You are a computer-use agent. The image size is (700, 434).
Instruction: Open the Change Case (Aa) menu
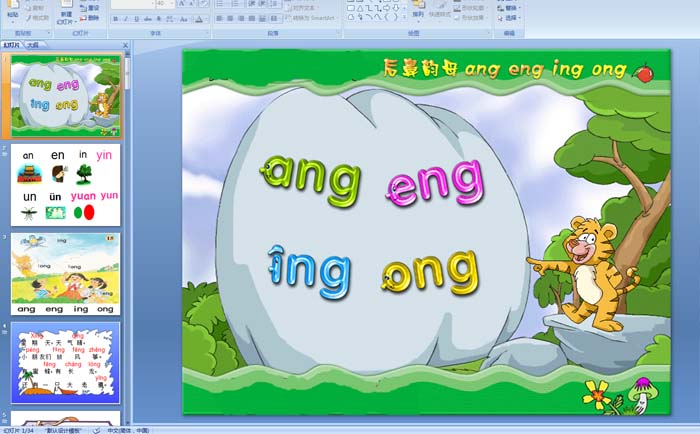tap(184, 19)
